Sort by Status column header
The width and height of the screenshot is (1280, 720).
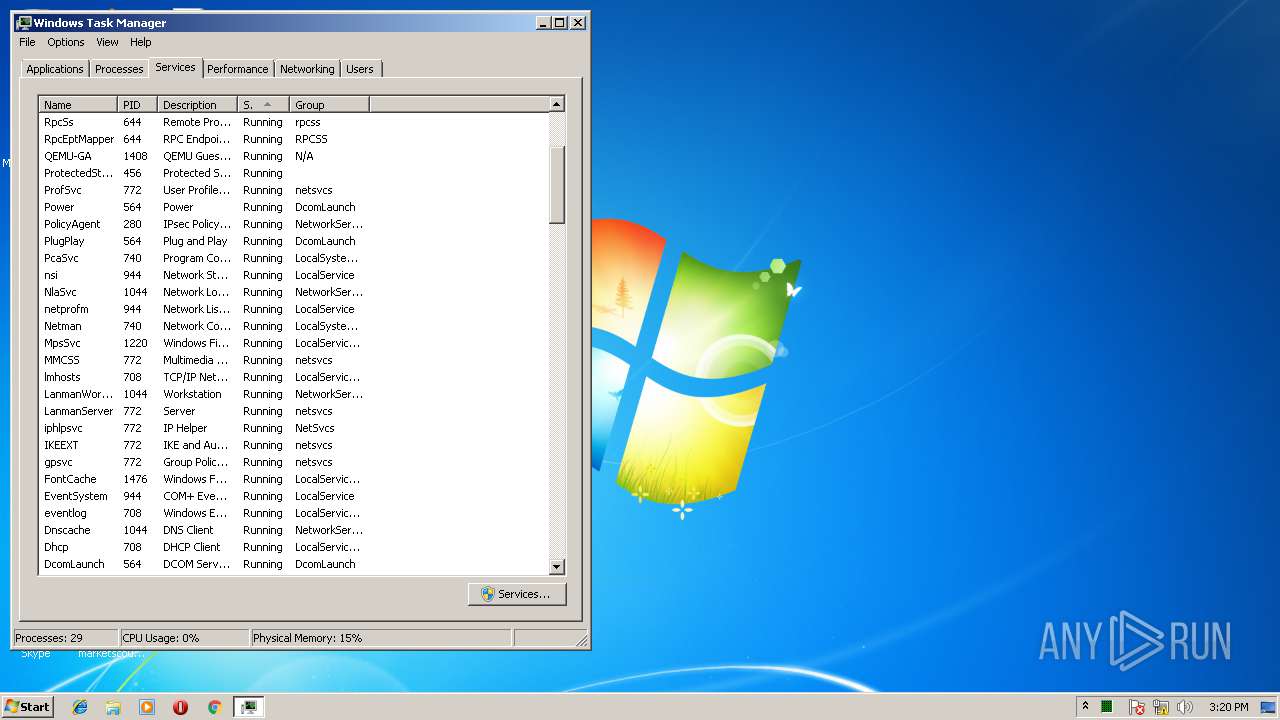(263, 104)
